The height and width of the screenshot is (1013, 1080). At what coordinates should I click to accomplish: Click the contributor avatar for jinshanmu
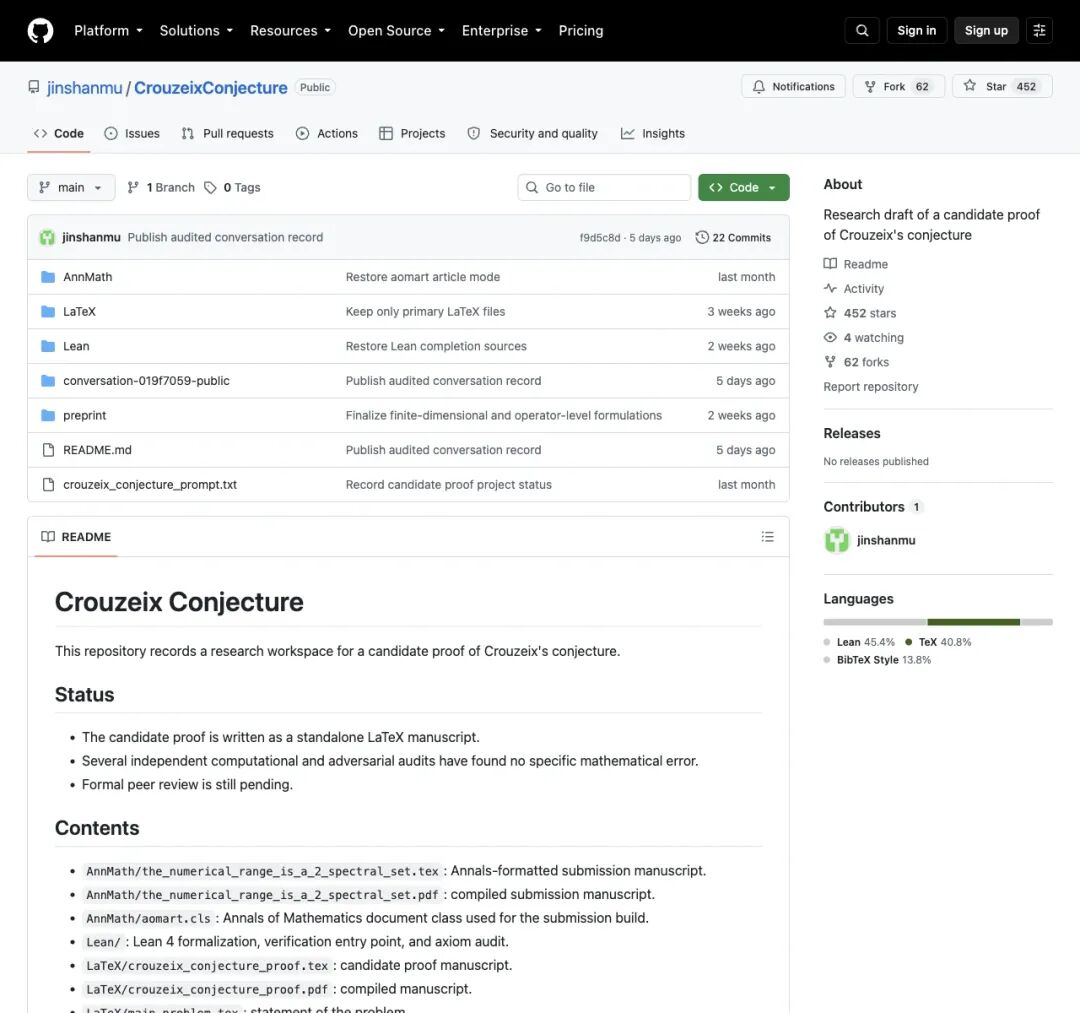click(837, 540)
